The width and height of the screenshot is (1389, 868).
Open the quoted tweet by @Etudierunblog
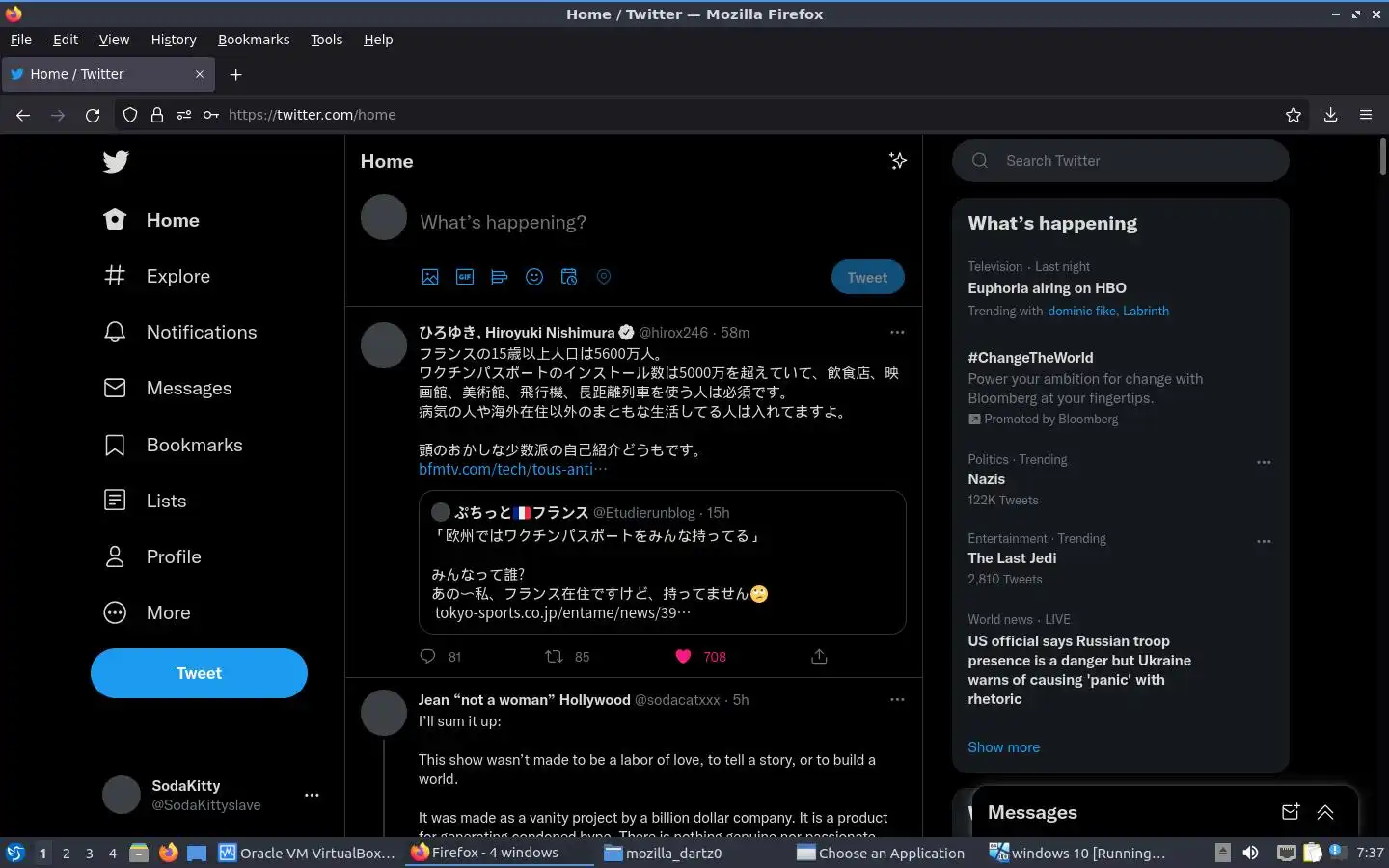click(663, 562)
